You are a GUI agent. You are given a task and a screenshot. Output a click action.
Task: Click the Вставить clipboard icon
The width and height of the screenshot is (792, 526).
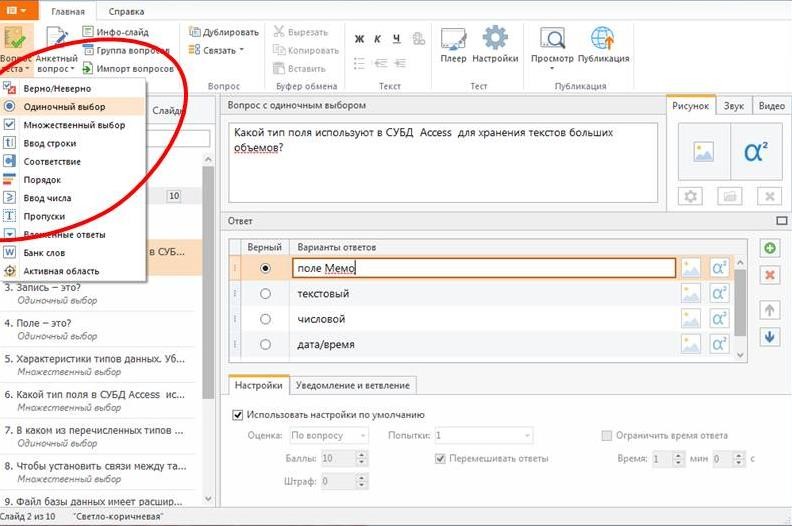tap(279, 68)
